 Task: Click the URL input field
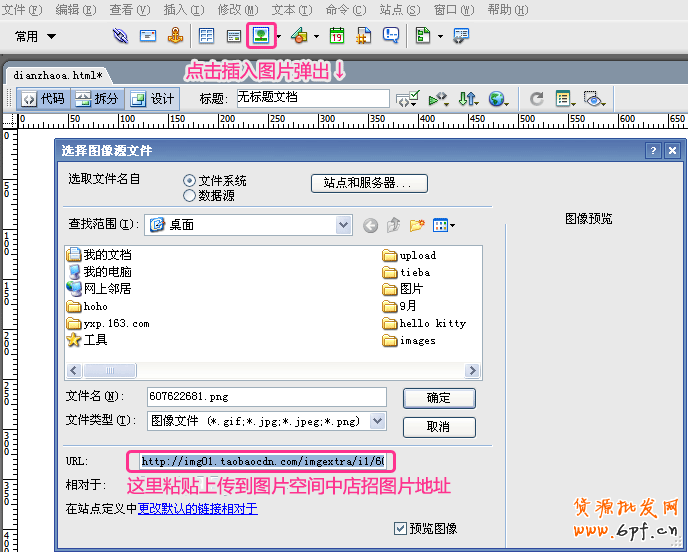point(261,461)
